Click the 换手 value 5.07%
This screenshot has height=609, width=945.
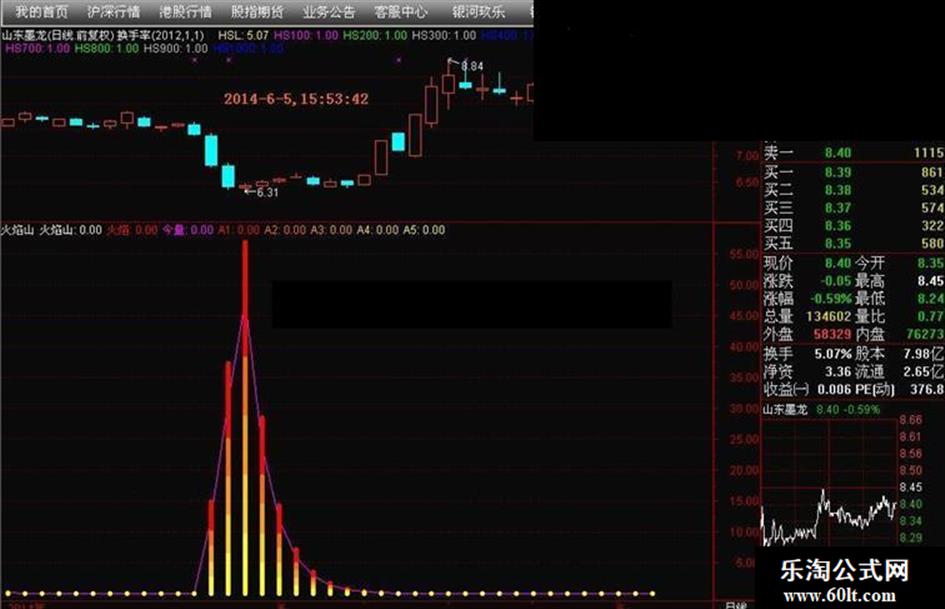tap(834, 354)
